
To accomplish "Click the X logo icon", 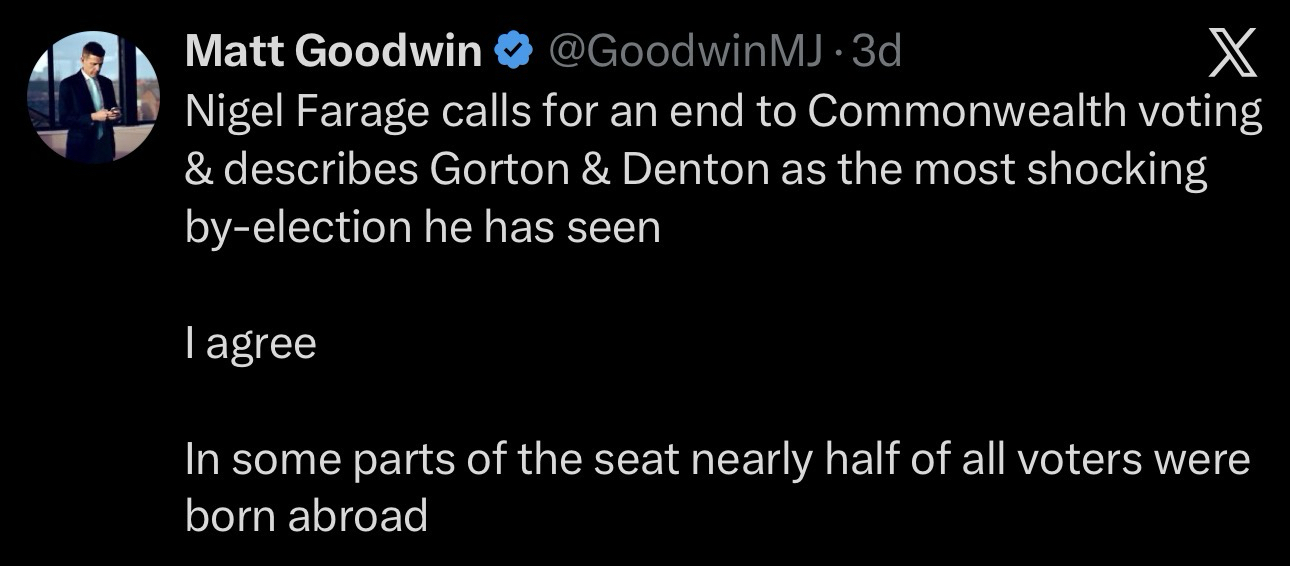I will [x=1232, y=52].
